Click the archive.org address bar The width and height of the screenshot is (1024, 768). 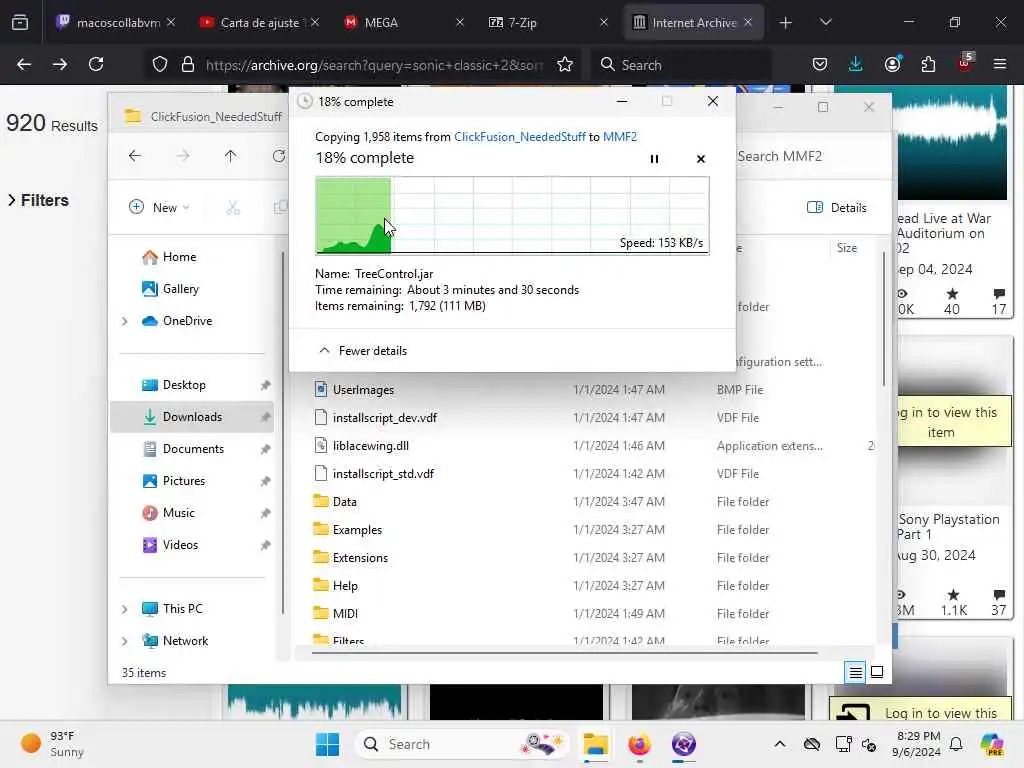click(x=374, y=65)
